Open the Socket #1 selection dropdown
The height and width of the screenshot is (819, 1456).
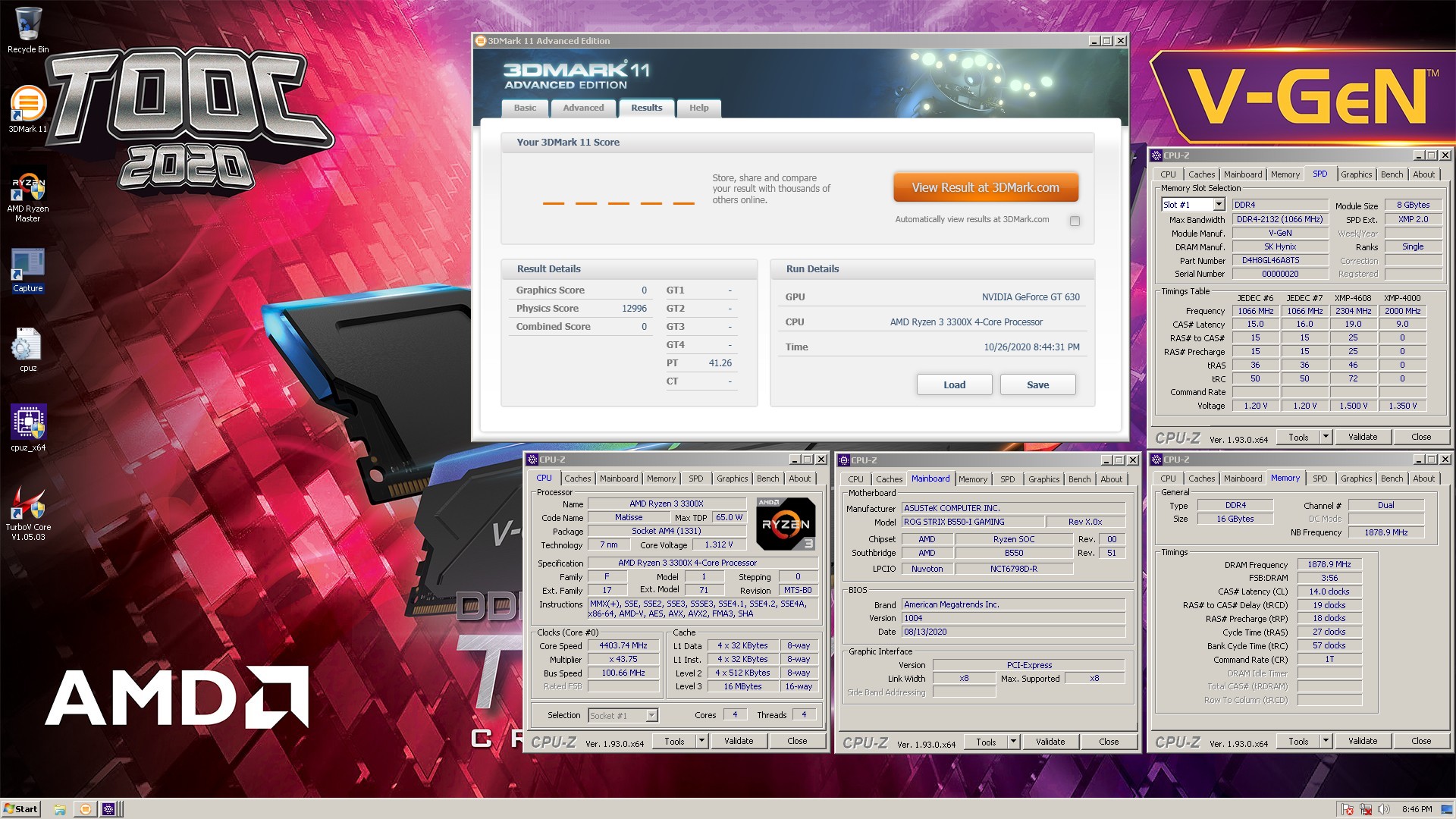click(x=651, y=715)
